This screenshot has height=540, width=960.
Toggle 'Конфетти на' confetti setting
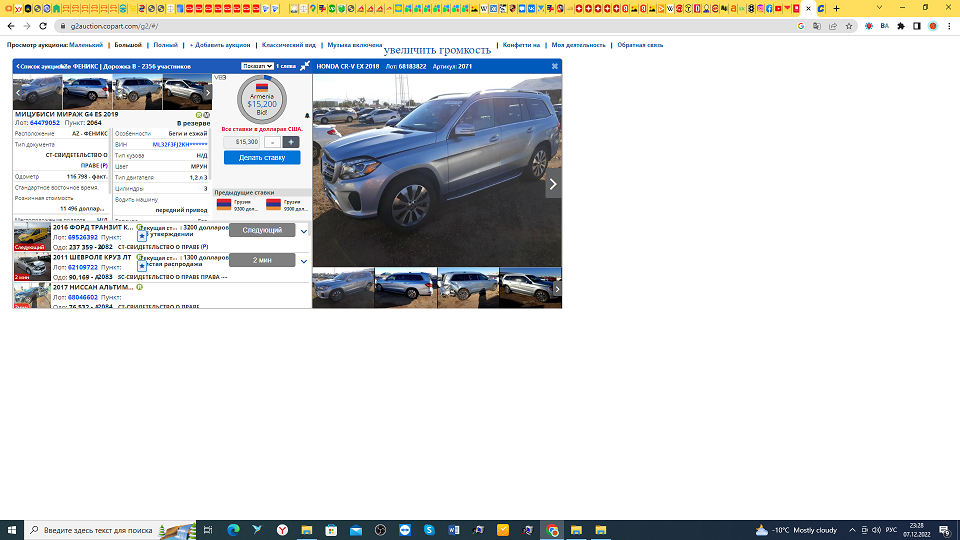(521, 45)
